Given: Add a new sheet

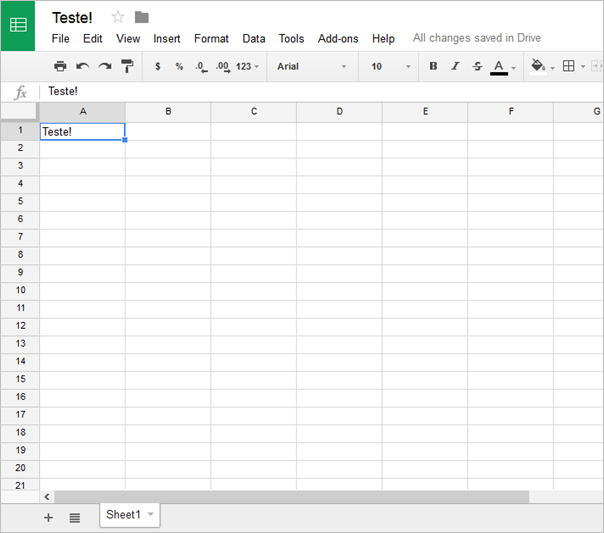Looking at the screenshot, I should pos(49,518).
